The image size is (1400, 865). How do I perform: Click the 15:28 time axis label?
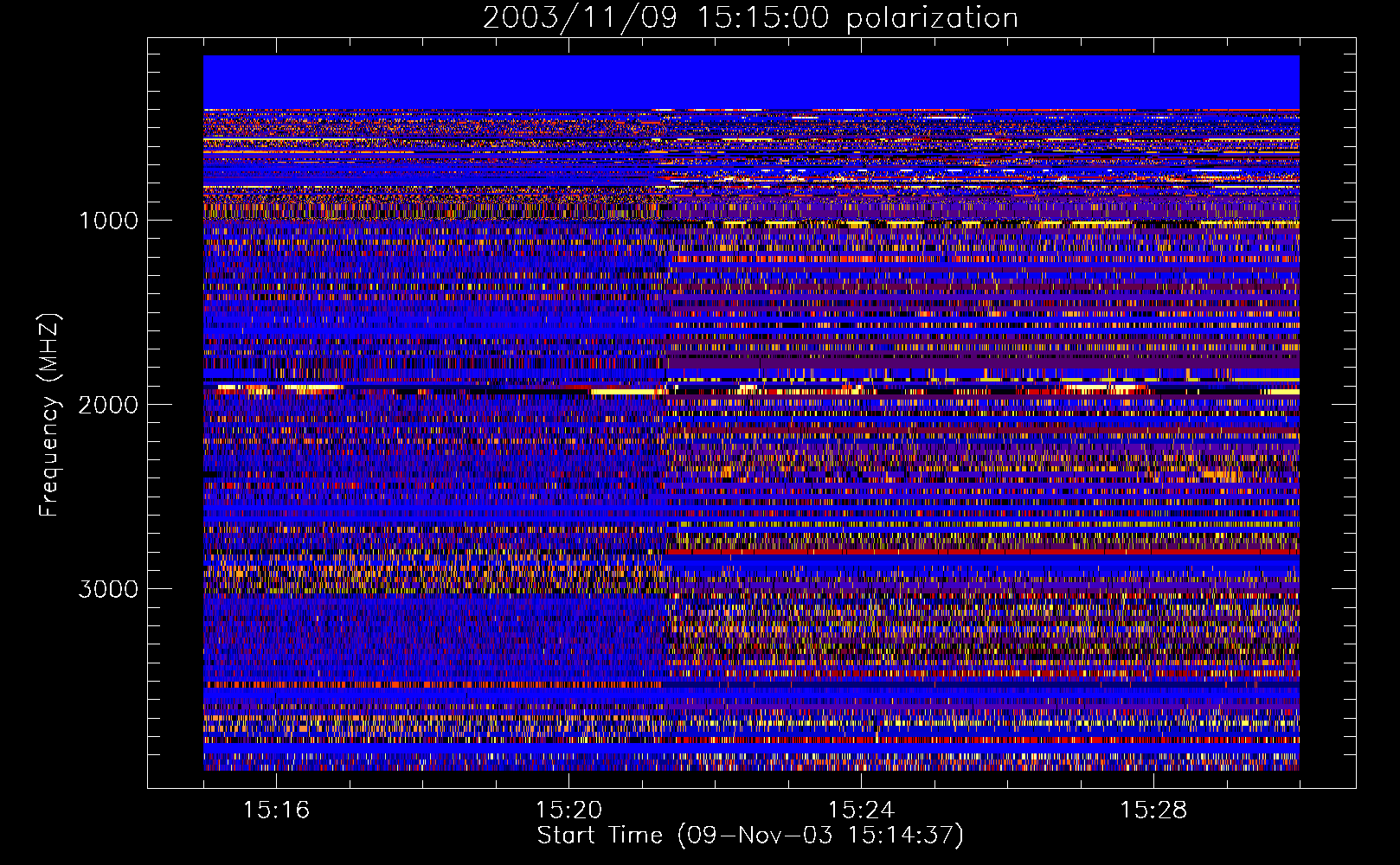(1153, 810)
